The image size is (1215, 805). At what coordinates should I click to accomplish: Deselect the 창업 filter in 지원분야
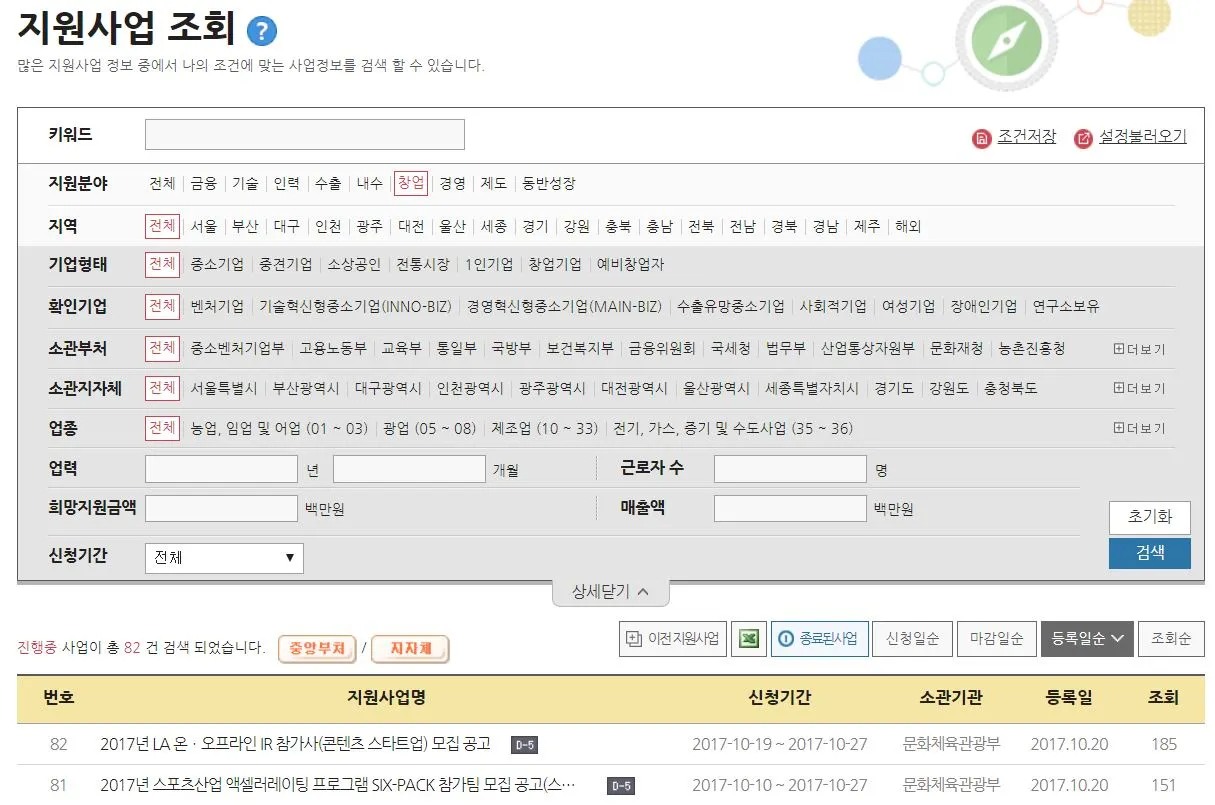pos(410,183)
